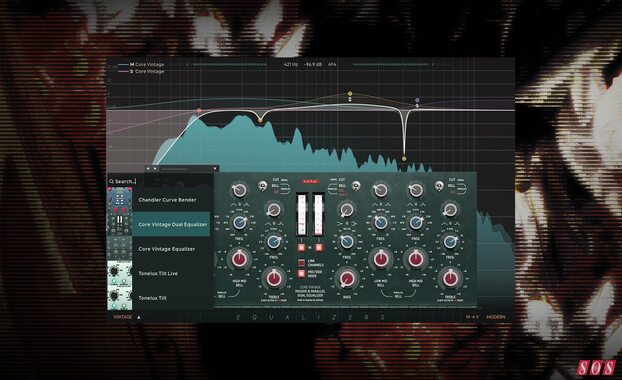Click the 421 Hz frequency readout
Screen dimensions: 622x380
click(x=291, y=64)
